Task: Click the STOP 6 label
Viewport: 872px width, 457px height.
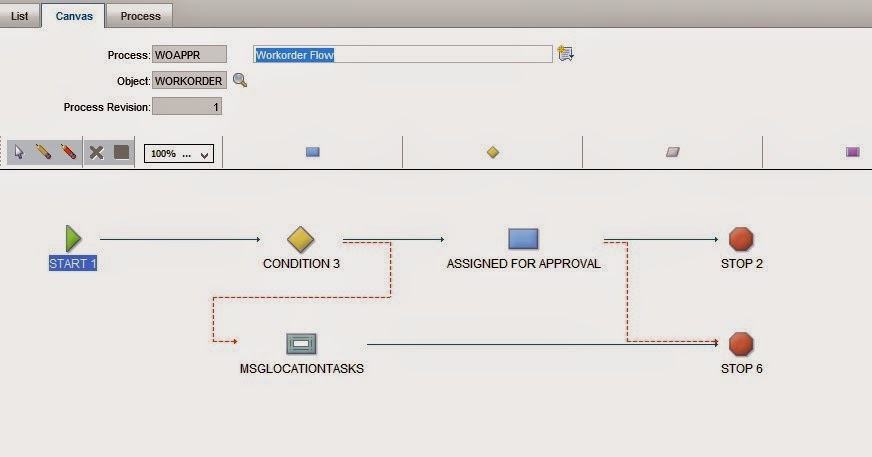Action: point(741,369)
